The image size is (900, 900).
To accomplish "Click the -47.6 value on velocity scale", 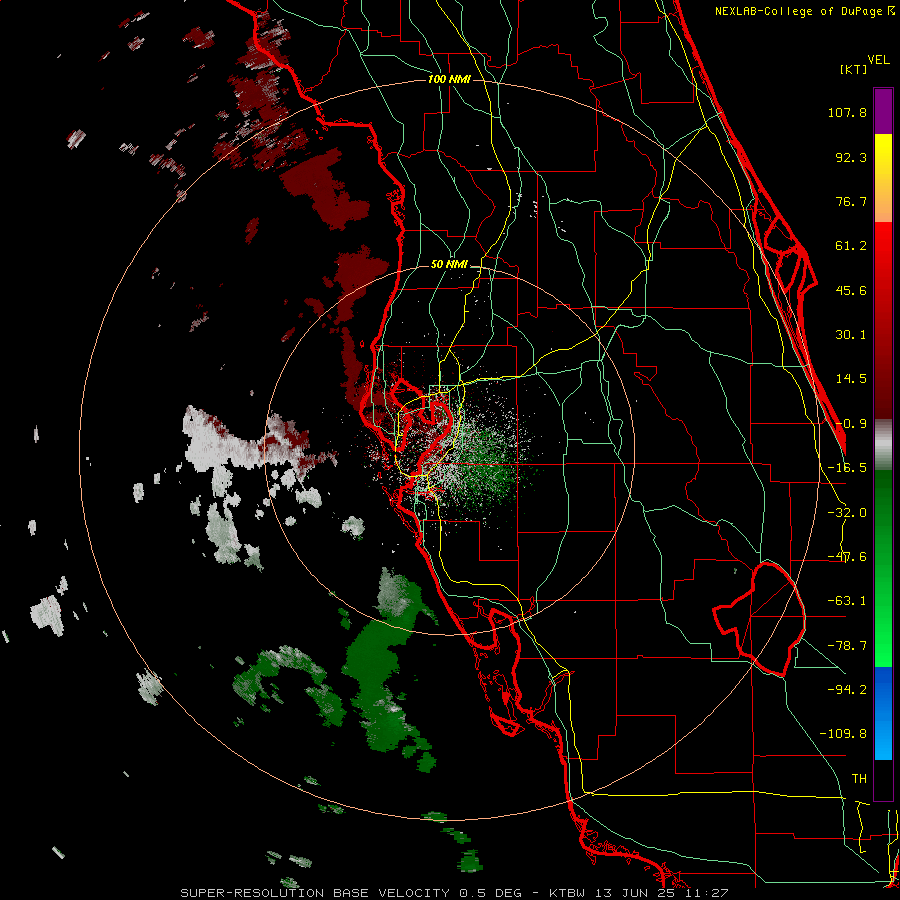I will pos(847,557).
